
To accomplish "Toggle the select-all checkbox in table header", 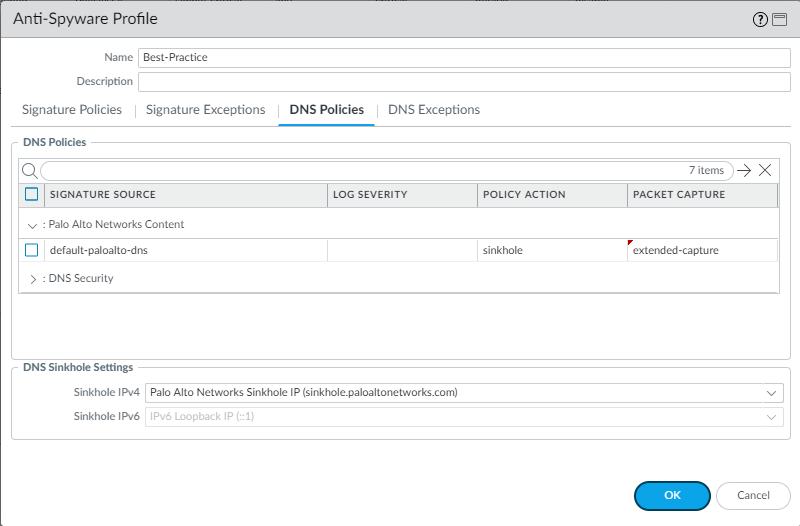I will [32, 194].
